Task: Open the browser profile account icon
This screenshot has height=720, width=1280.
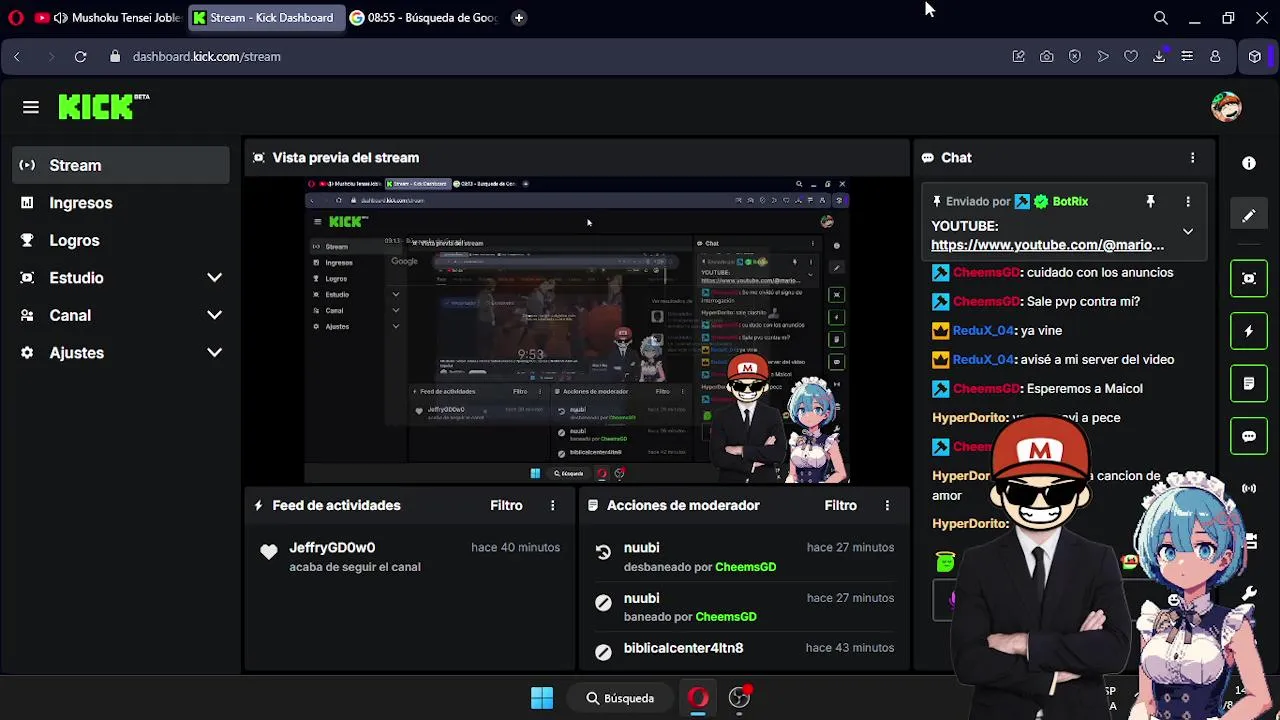Action: (x=1215, y=57)
